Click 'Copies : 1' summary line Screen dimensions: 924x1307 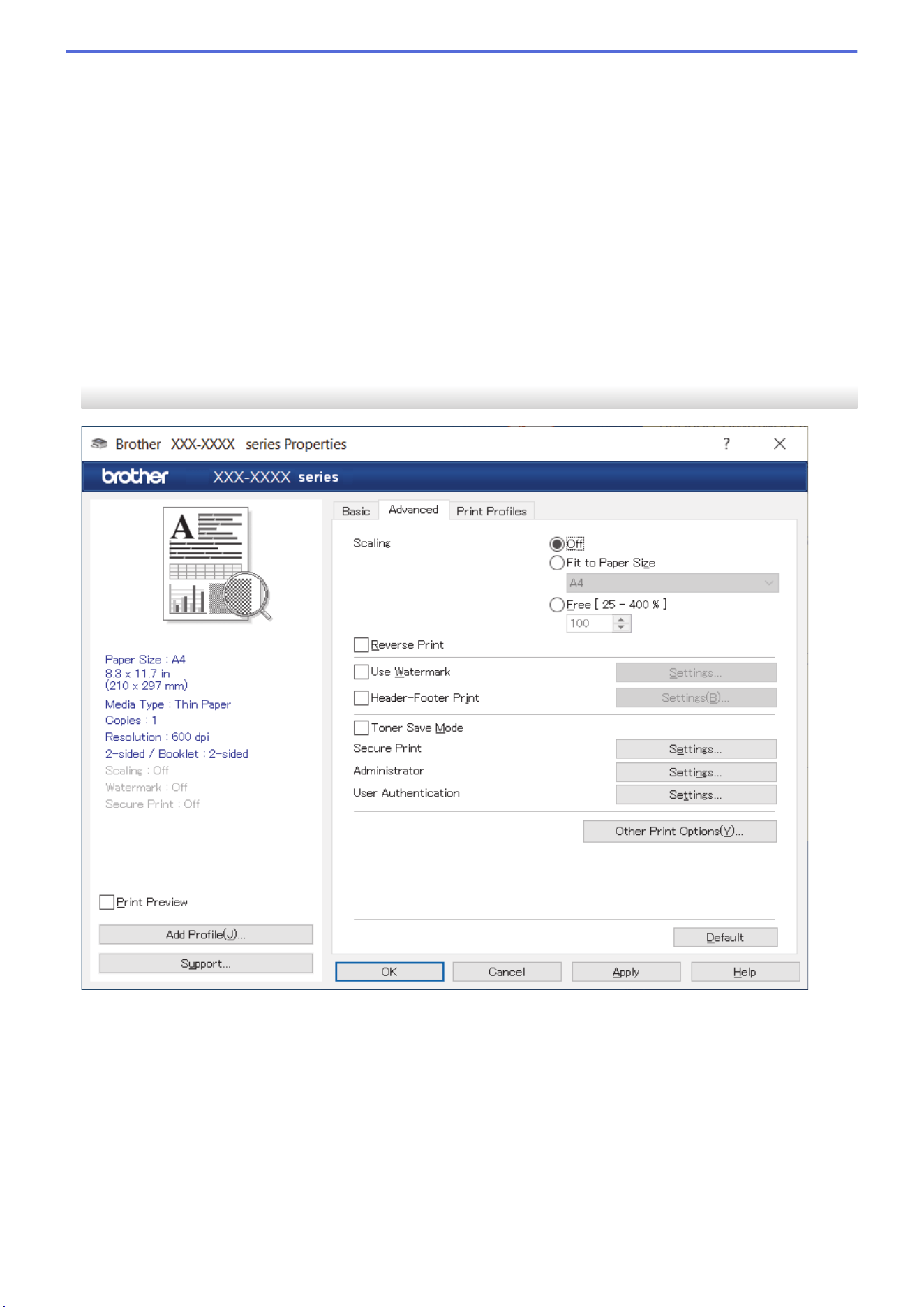(x=131, y=721)
